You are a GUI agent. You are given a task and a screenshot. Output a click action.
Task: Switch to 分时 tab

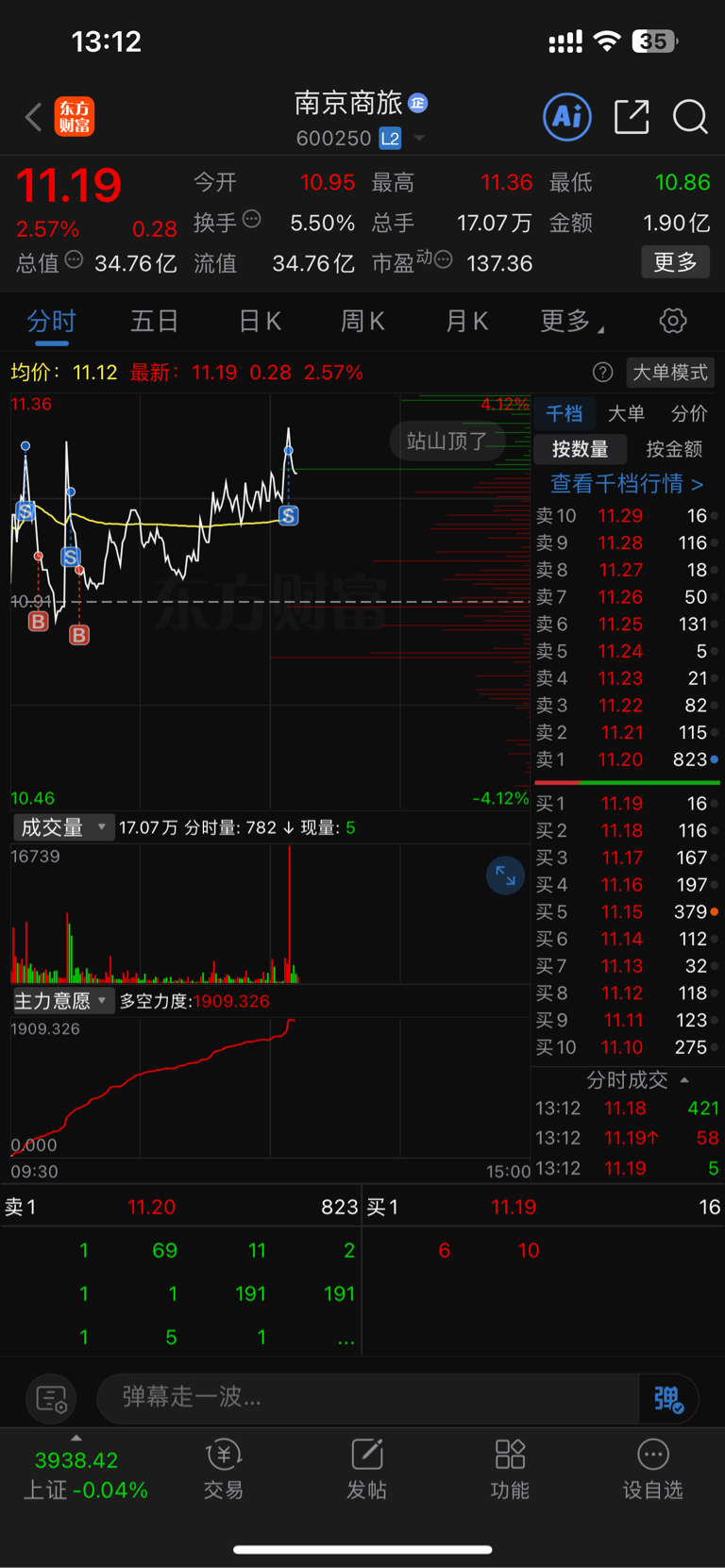coord(51,321)
